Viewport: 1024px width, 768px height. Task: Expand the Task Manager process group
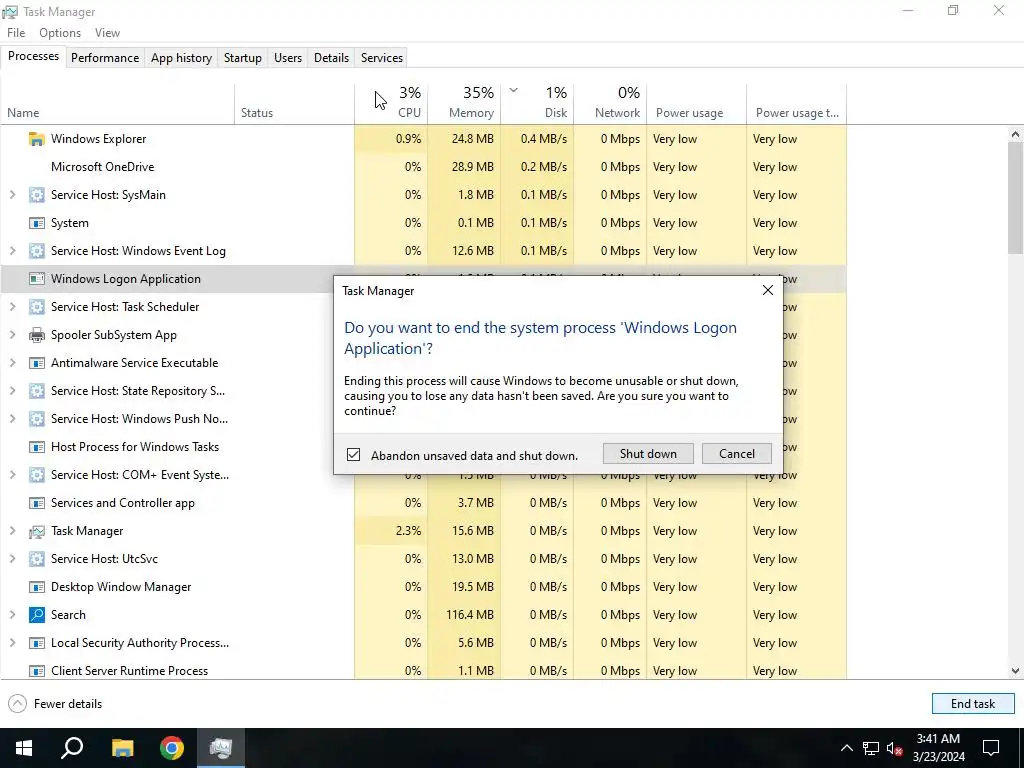coord(12,531)
